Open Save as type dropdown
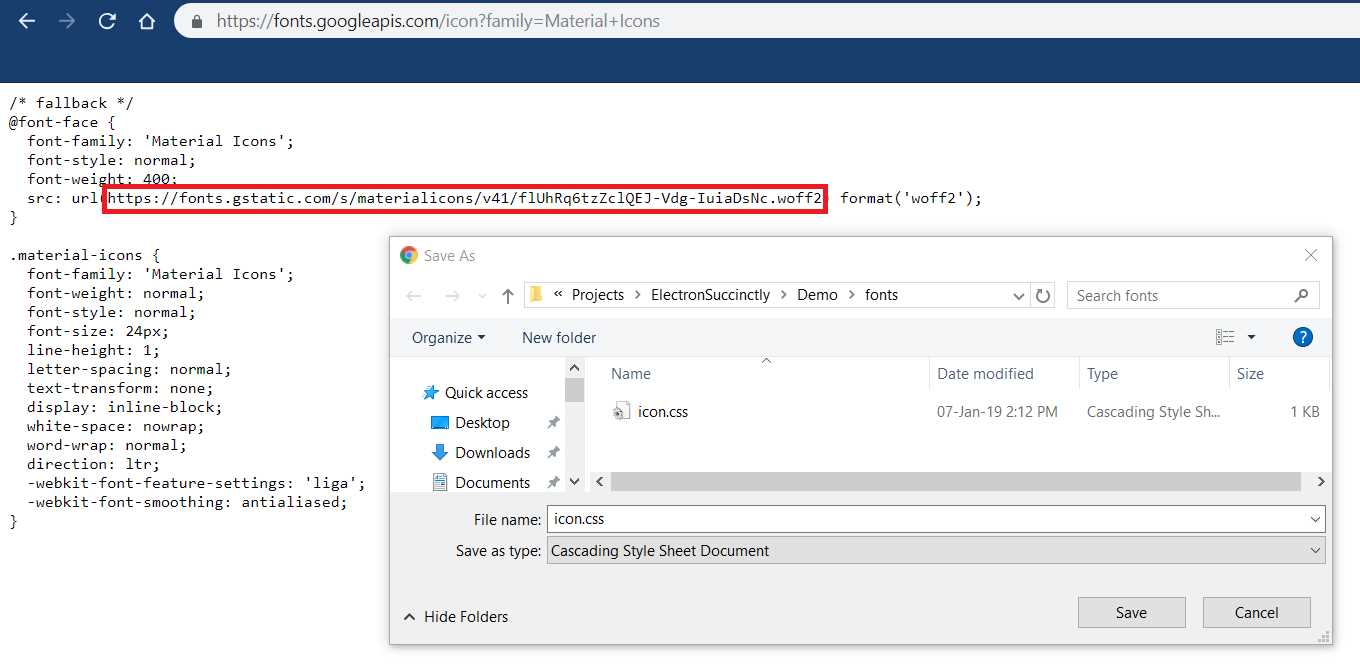This screenshot has height=665, width=1360. pyautogui.click(x=936, y=550)
